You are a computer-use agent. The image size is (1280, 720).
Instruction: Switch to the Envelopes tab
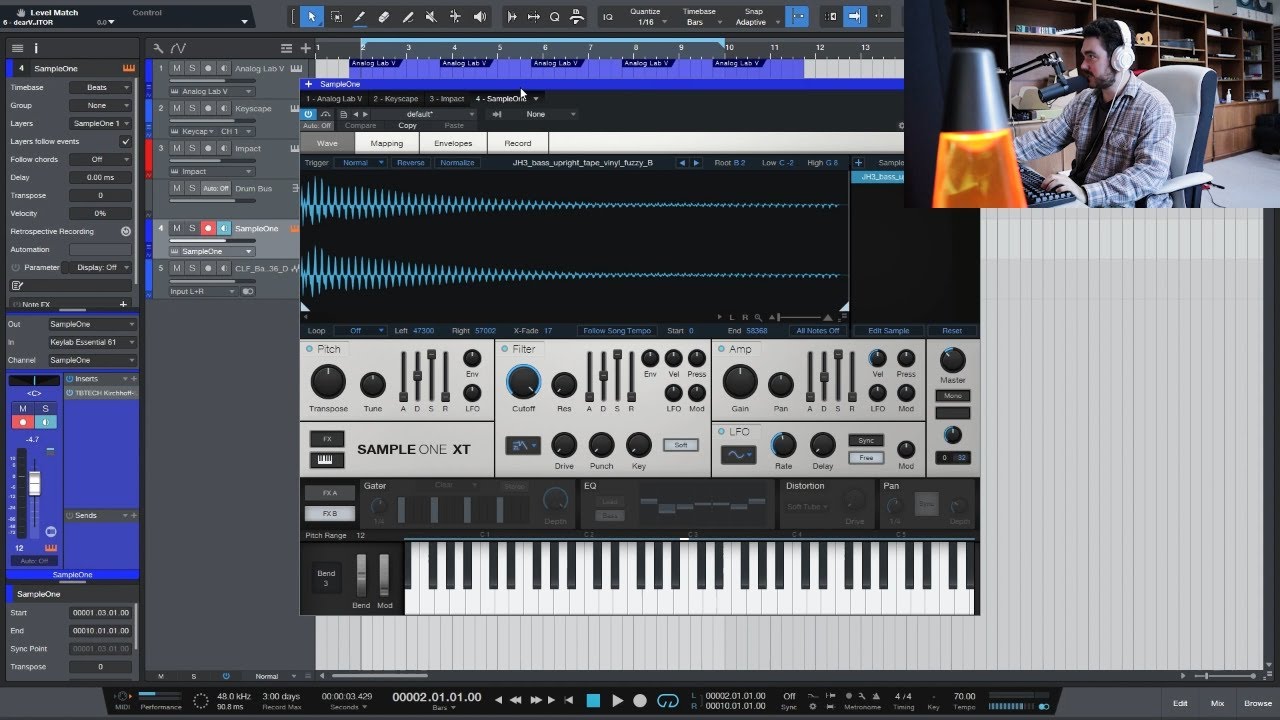coord(453,143)
